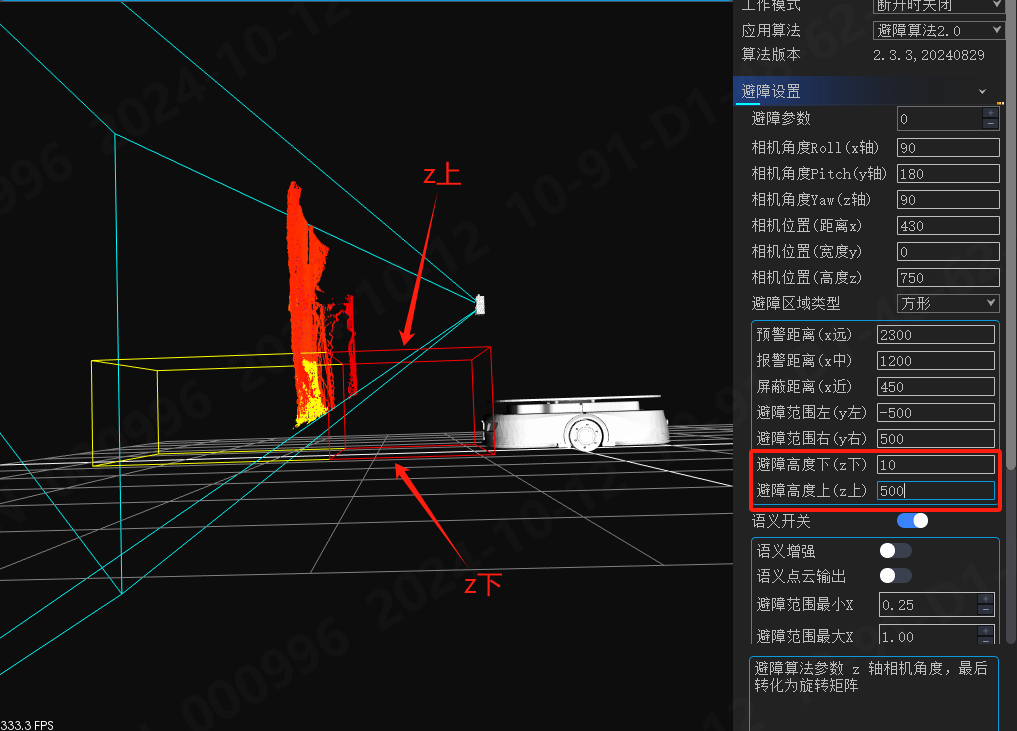
Task: Increase 避障范围最大X with the plus stepper
Action: pyautogui.click(x=985, y=630)
